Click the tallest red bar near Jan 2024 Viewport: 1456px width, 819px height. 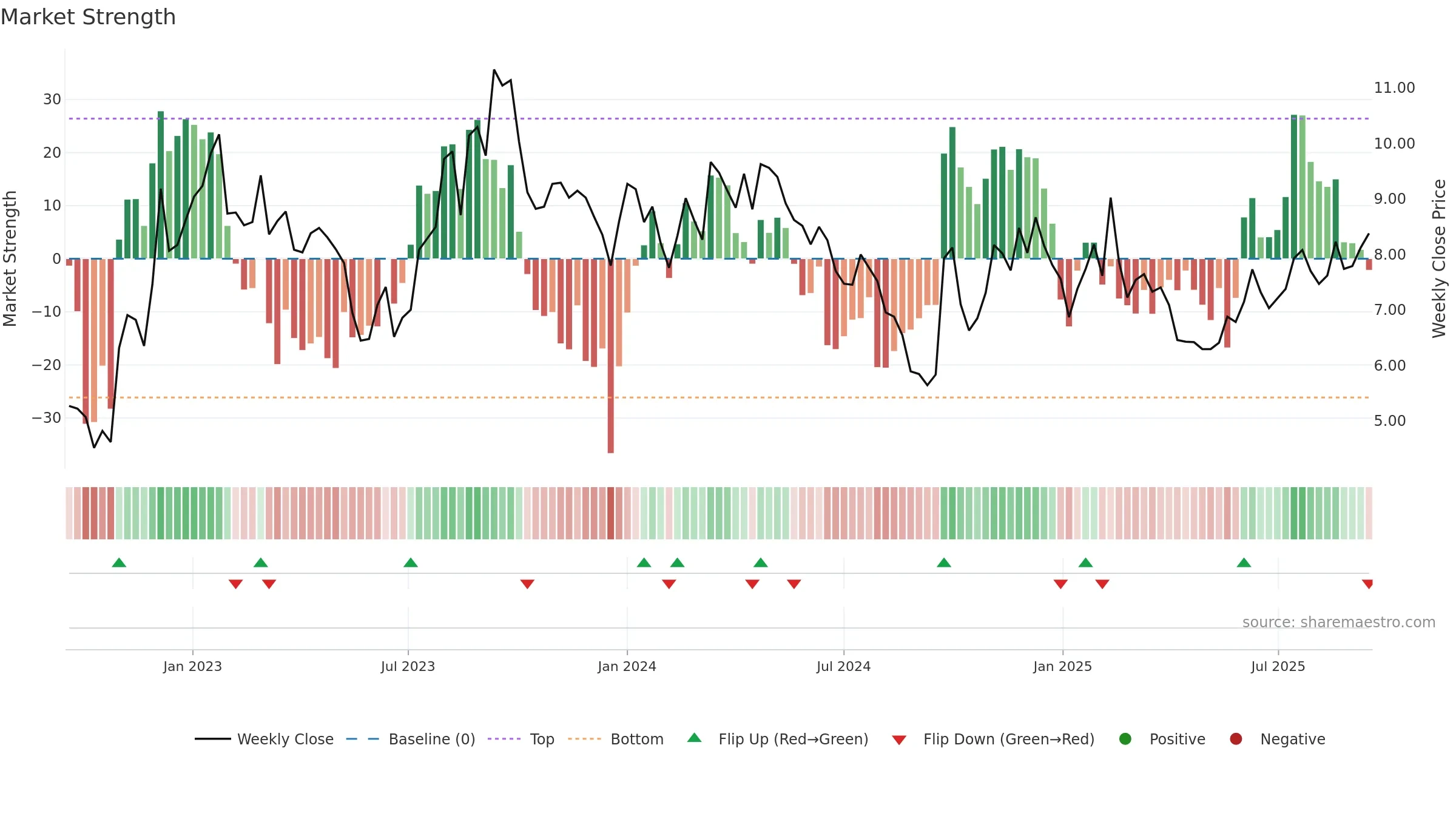pyautogui.click(x=611, y=356)
